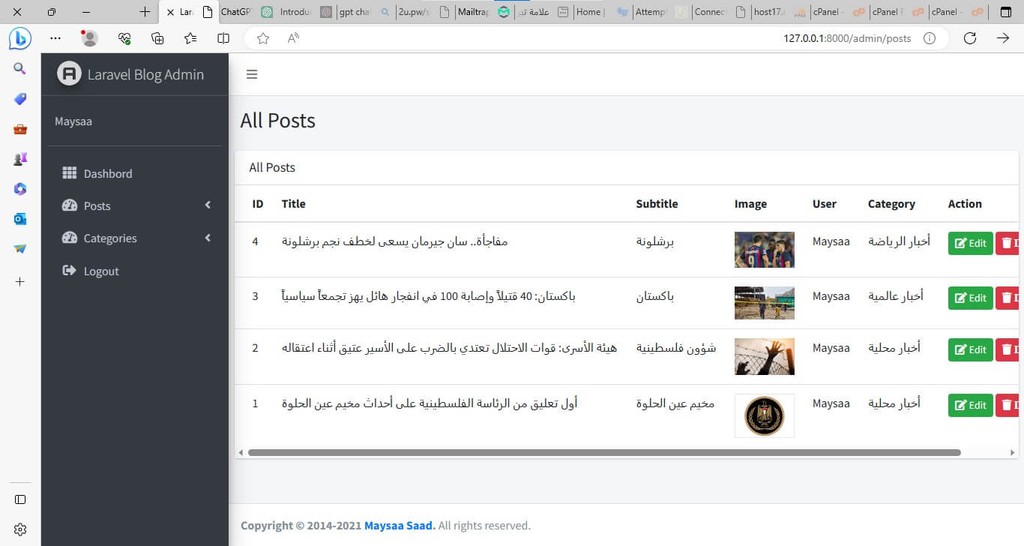Edit post 1 about مخيم عين الحلوة

pos(970,405)
